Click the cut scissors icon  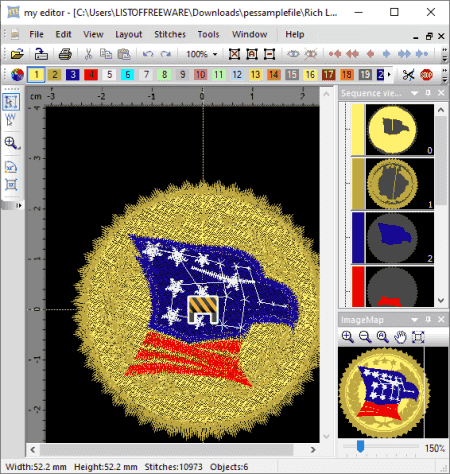(88, 54)
